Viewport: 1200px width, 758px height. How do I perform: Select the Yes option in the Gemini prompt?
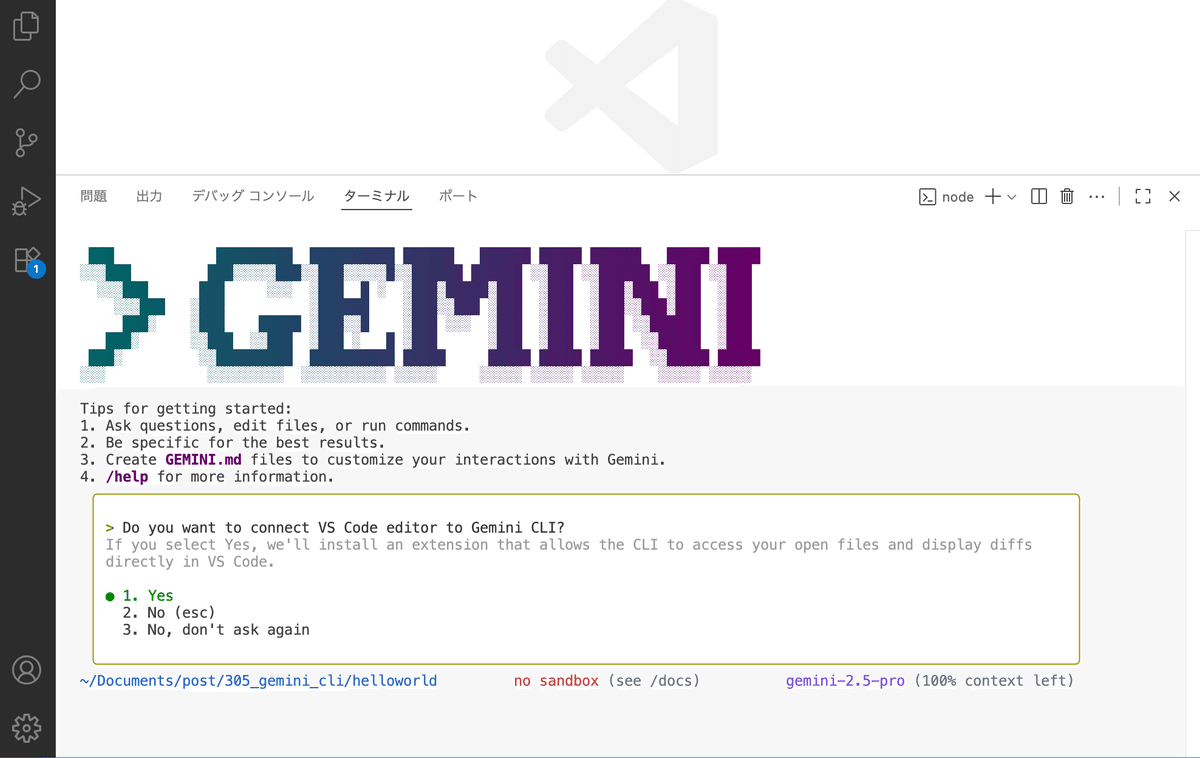click(x=150, y=595)
